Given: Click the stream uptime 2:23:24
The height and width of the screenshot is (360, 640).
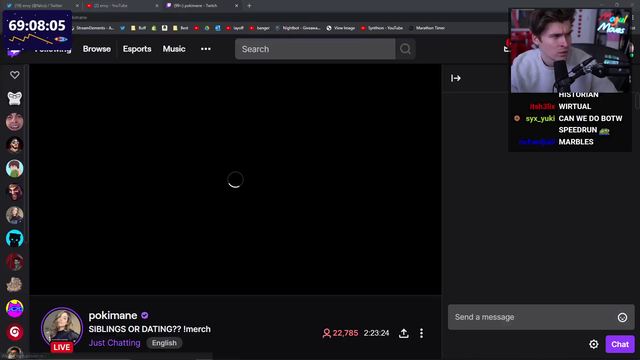Looking at the screenshot, I should pyautogui.click(x=376, y=333).
